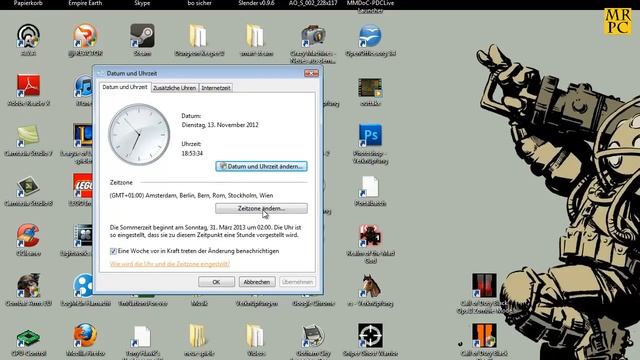
Task: Open the folder left of Videos folder
Action: point(198,336)
